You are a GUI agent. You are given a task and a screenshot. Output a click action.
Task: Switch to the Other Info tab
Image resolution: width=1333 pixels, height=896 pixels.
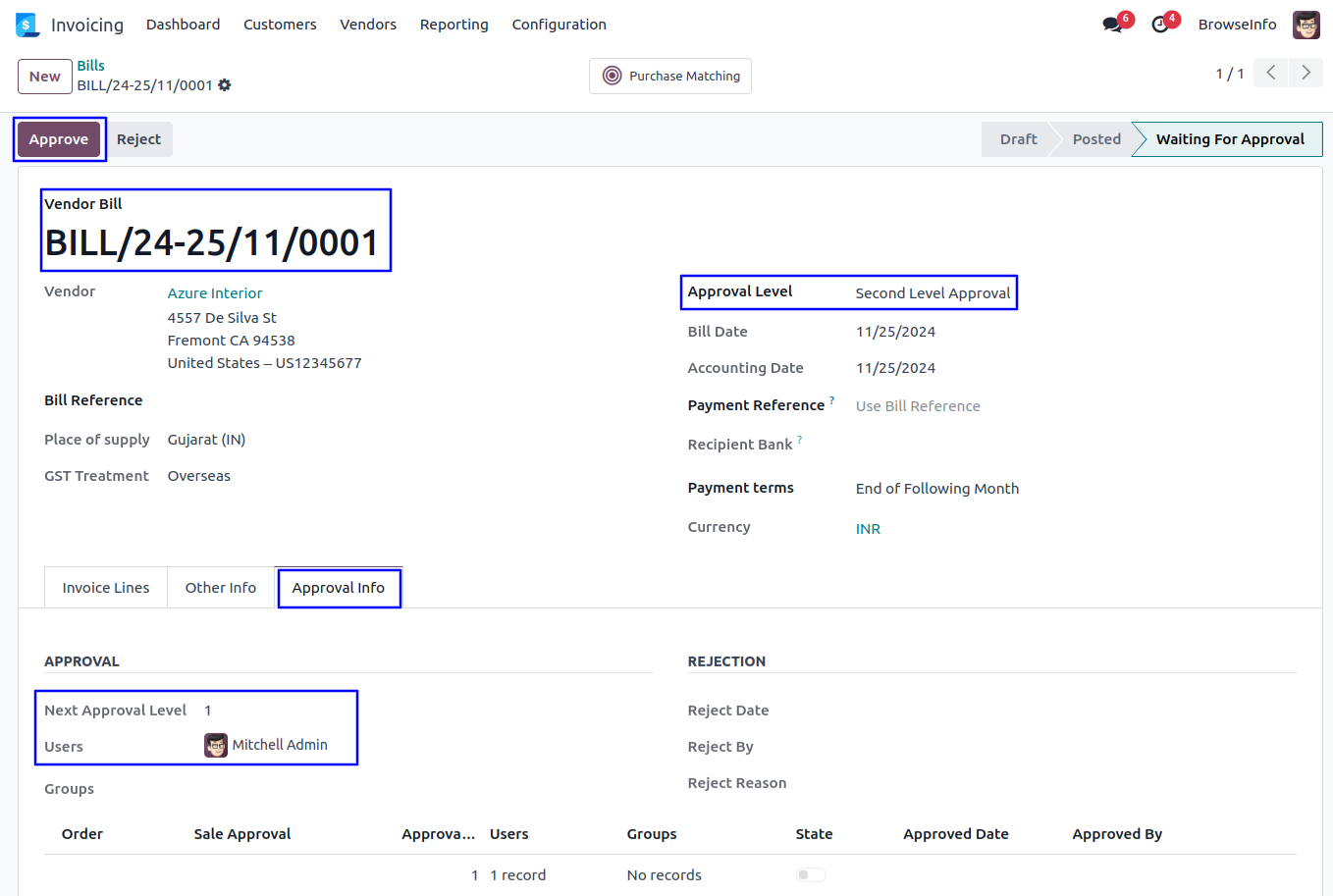[221, 588]
